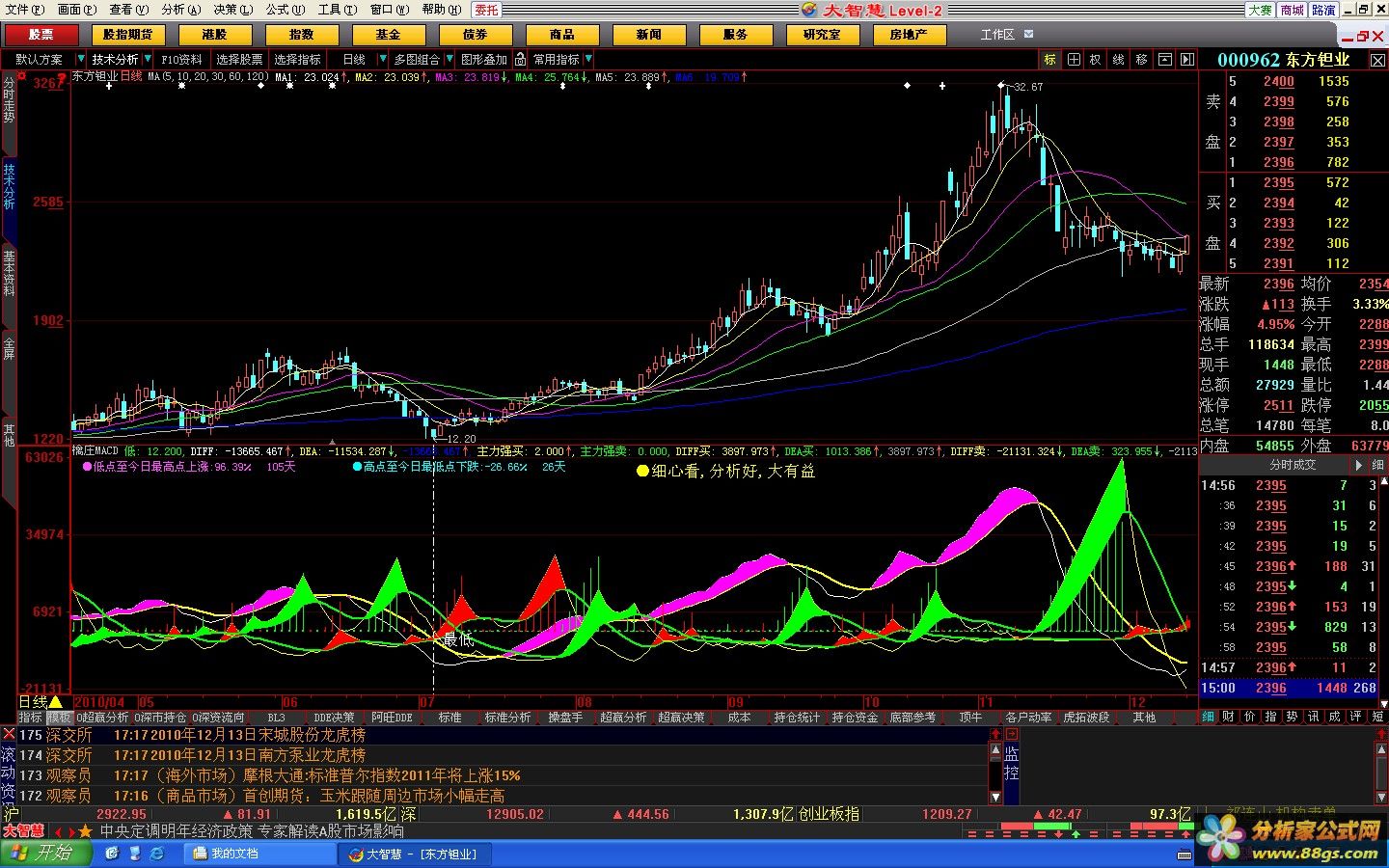
Task: Click the news list scroll-down arrow
Action: point(996,797)
